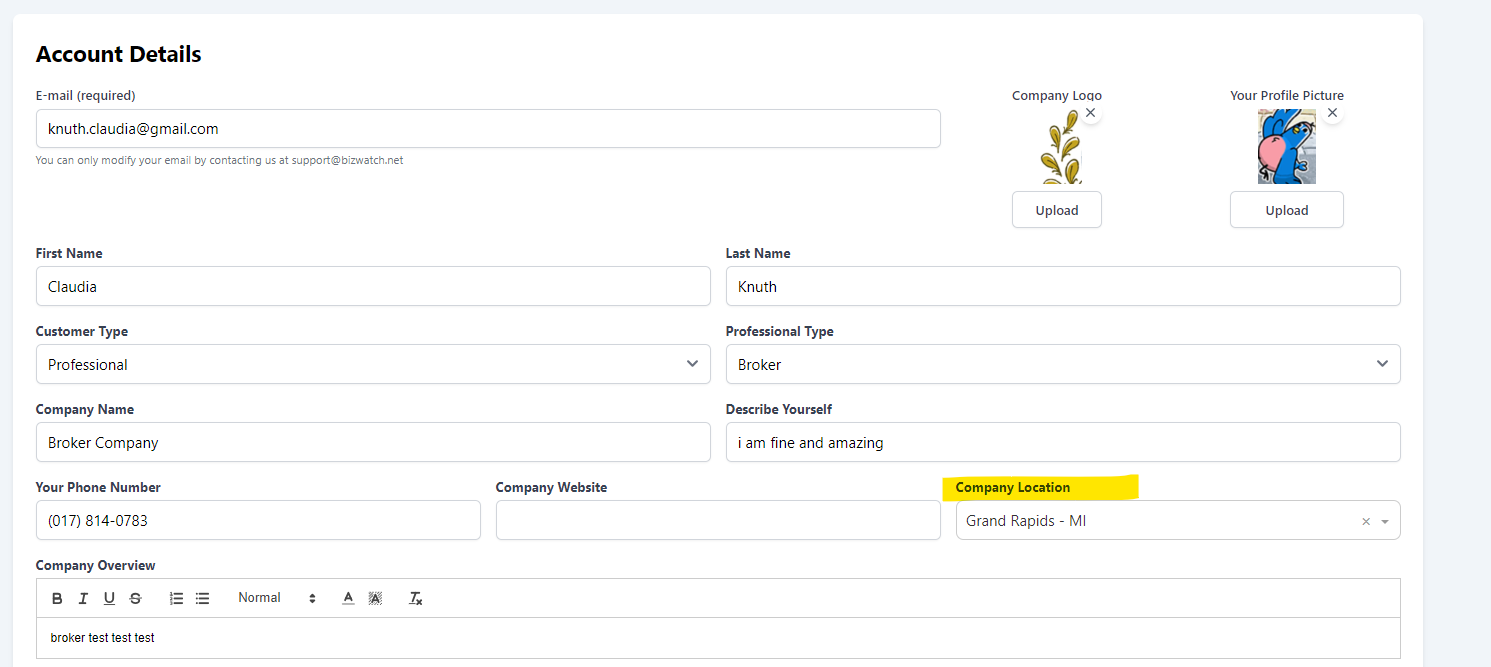Screen dimensions: 1491x667
Task: Apply strikethrough formatting in editor toolbar
Action: [x=135, y=598]
